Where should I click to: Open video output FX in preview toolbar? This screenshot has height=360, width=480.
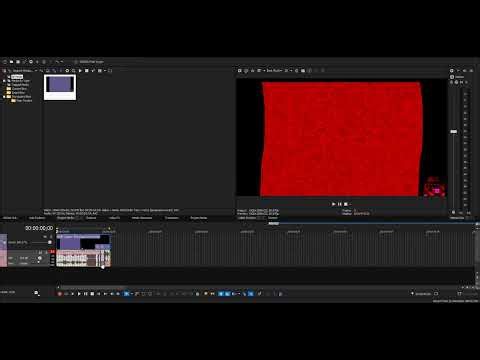[253, 71]
